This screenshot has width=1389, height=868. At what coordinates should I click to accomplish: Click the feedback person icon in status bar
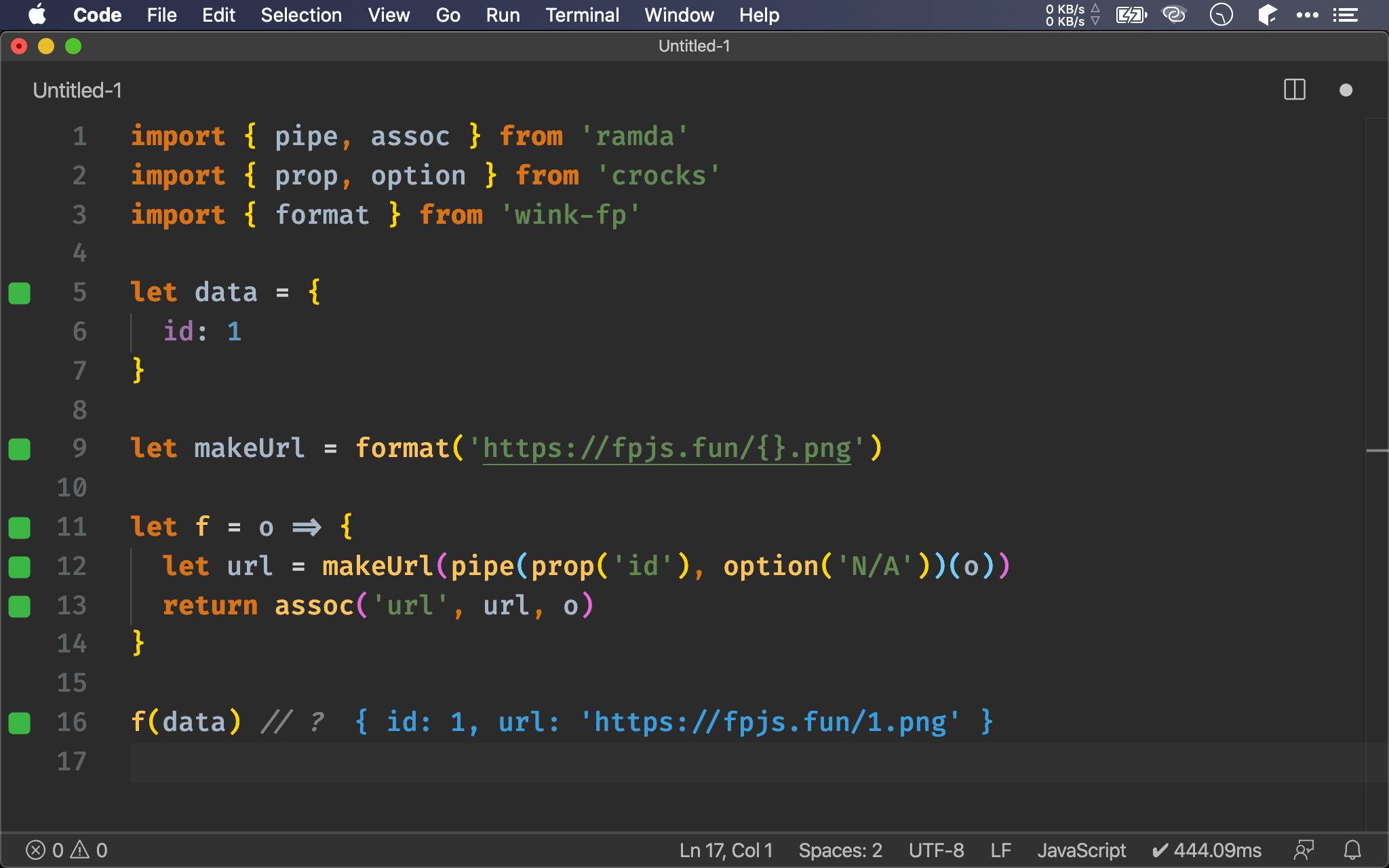pos(1304,850)
